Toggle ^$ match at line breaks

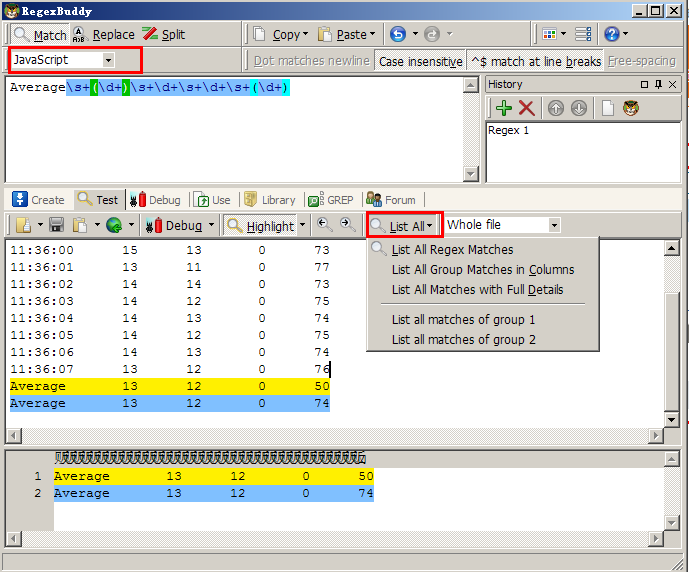click(536, 61)
